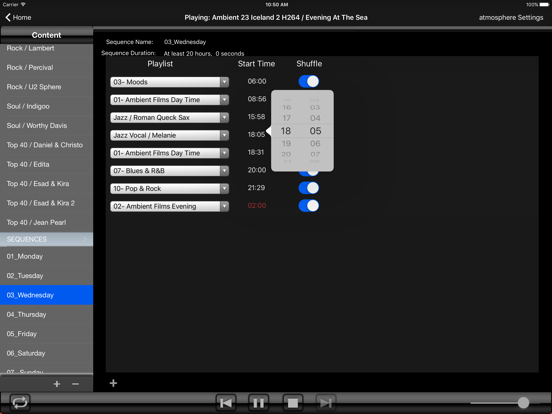Toggle shuffle for 03- Moods

309,81
